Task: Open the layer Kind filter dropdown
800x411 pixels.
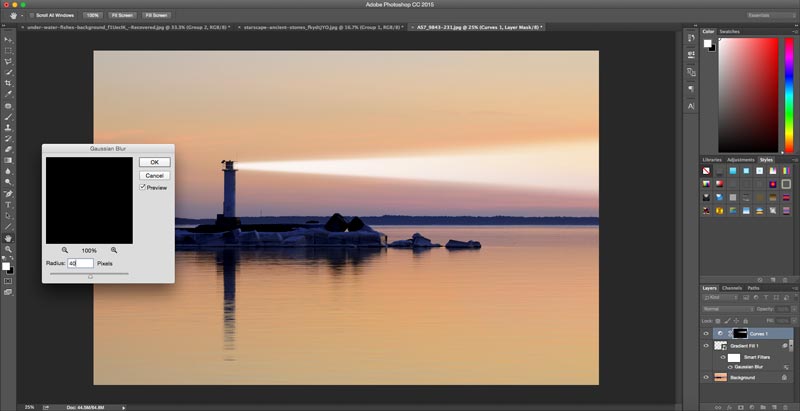Action: [x=721, y=298]
